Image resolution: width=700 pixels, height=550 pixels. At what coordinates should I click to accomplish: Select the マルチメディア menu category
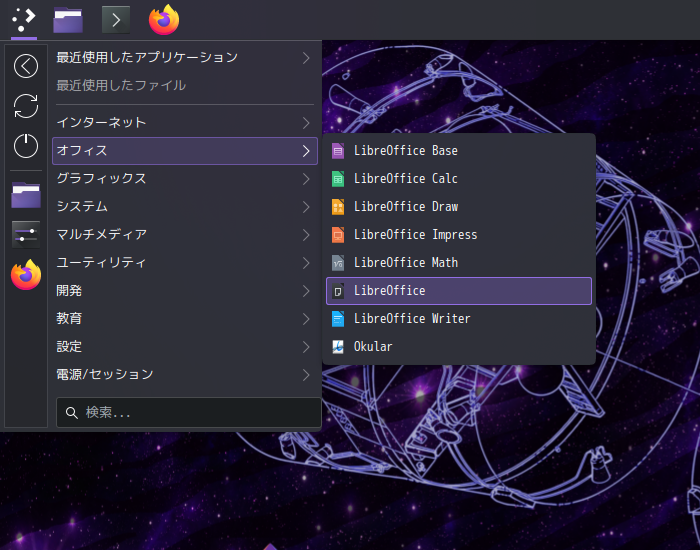click(x=185, y=235)
